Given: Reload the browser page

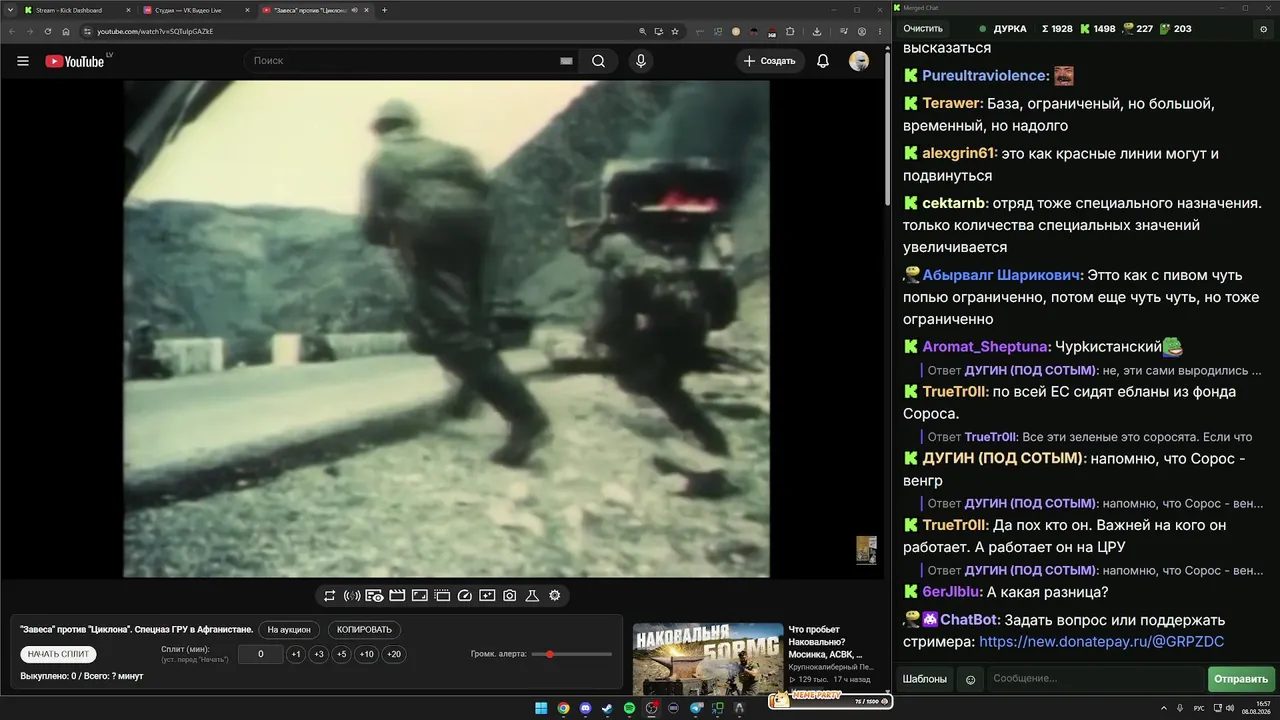Looking at the screenshot, I should 48,31.
